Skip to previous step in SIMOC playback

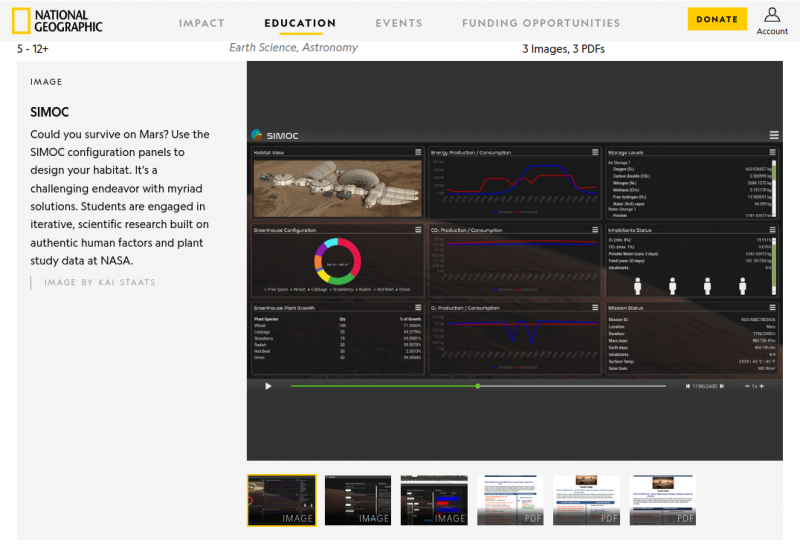coord(687,386)
